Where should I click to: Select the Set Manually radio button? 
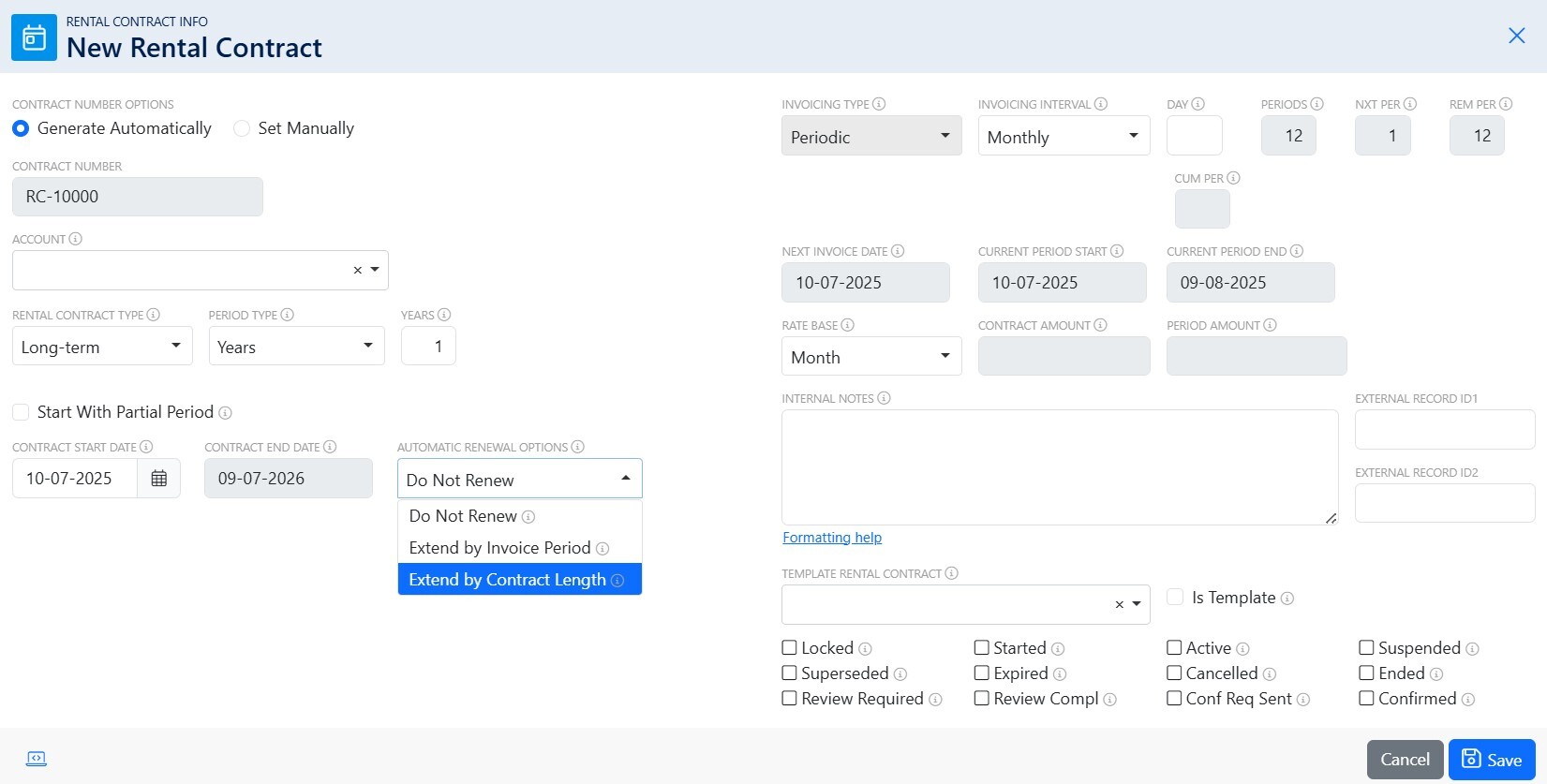pyautogui.click(x=242, y=128)
